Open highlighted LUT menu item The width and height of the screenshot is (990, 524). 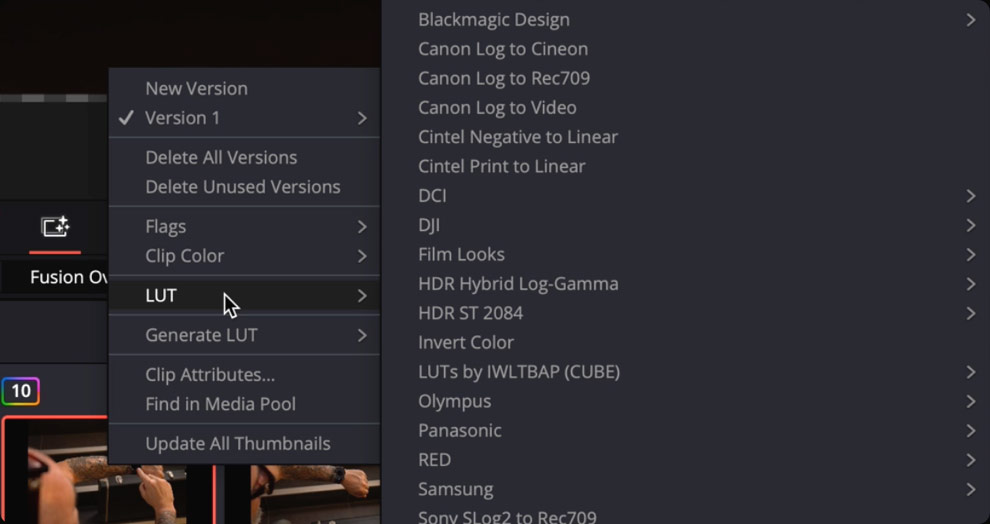tap(244, 295)
